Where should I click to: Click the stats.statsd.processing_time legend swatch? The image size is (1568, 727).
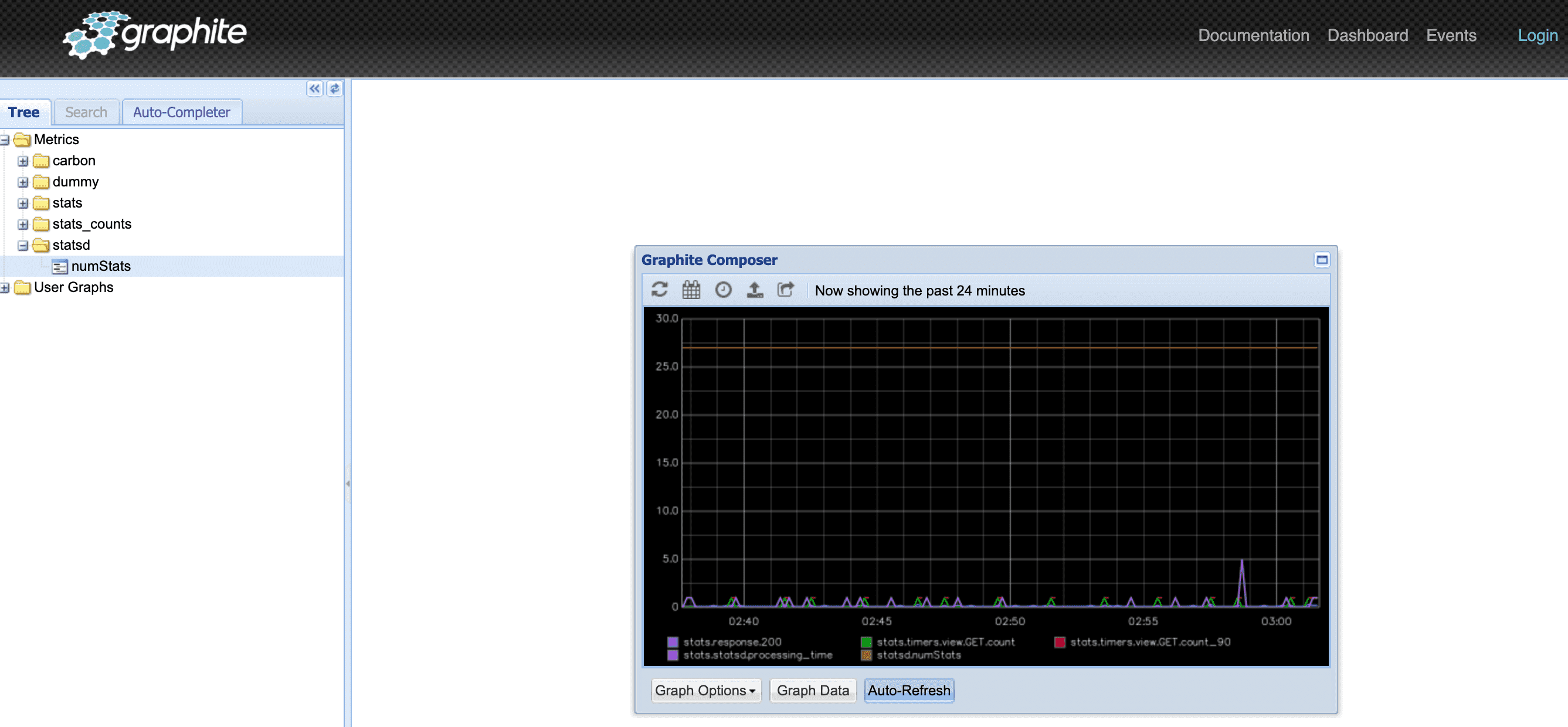[x=673, y=655]
